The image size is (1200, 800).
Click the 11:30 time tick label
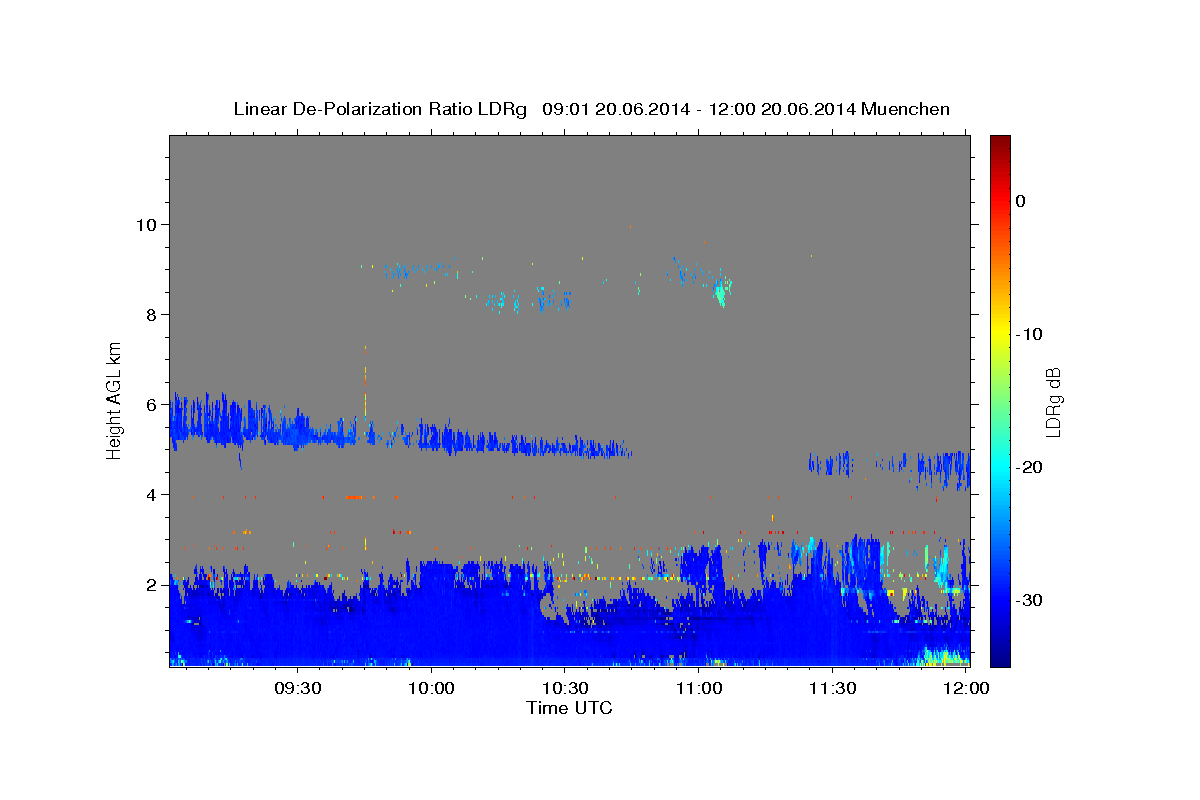pos(832,688)
